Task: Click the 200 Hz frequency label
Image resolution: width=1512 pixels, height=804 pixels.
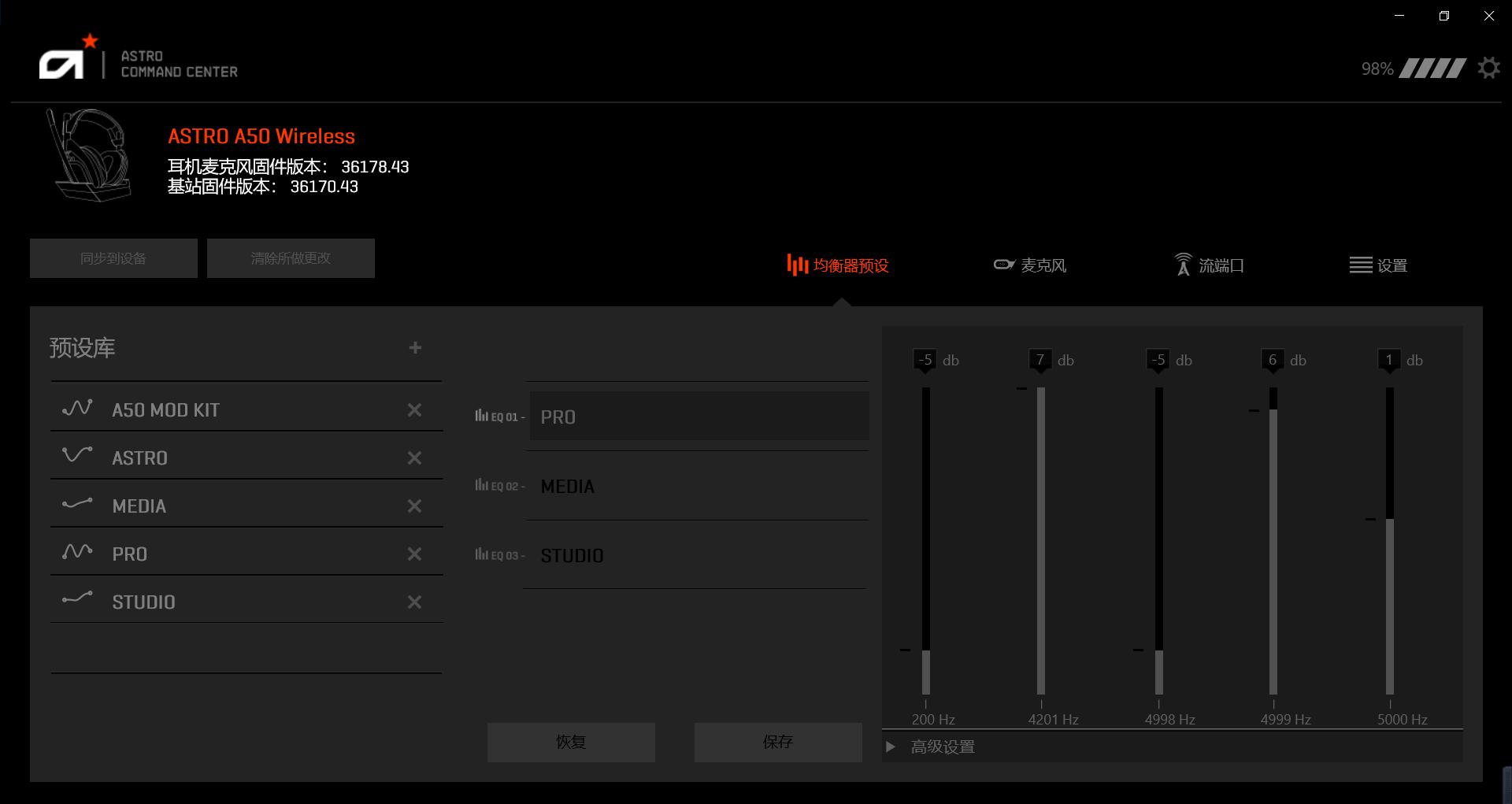Action: click(x=933, y=719)
